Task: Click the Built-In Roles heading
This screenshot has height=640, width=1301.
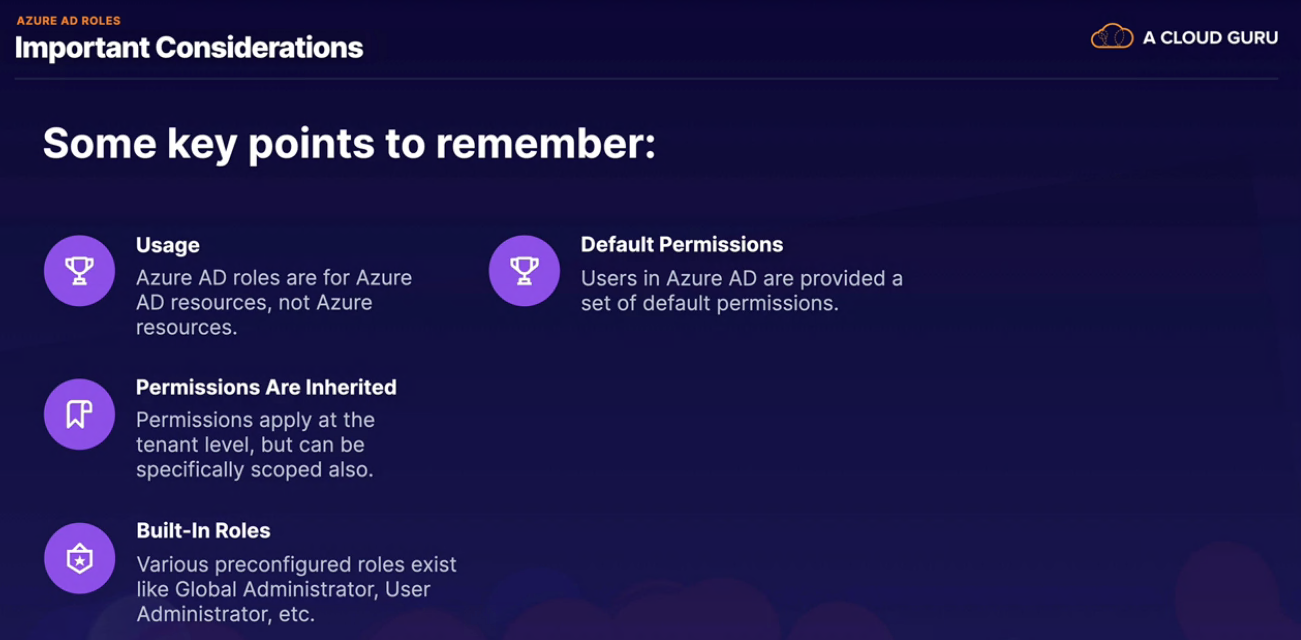Action: click(203, 530)
